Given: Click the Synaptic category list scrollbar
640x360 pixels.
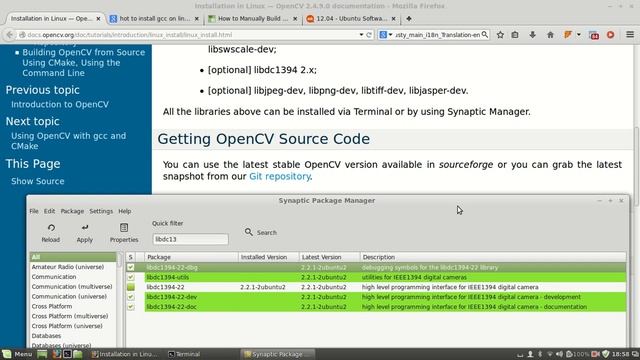Looking at the screenshot, I should click(x=120, y=260).
